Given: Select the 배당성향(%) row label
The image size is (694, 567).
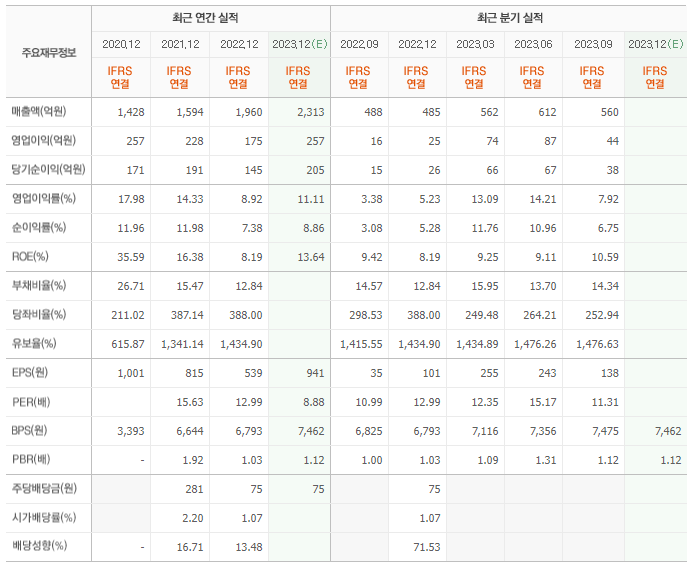Looking at the screenshot, I should 39,547.
